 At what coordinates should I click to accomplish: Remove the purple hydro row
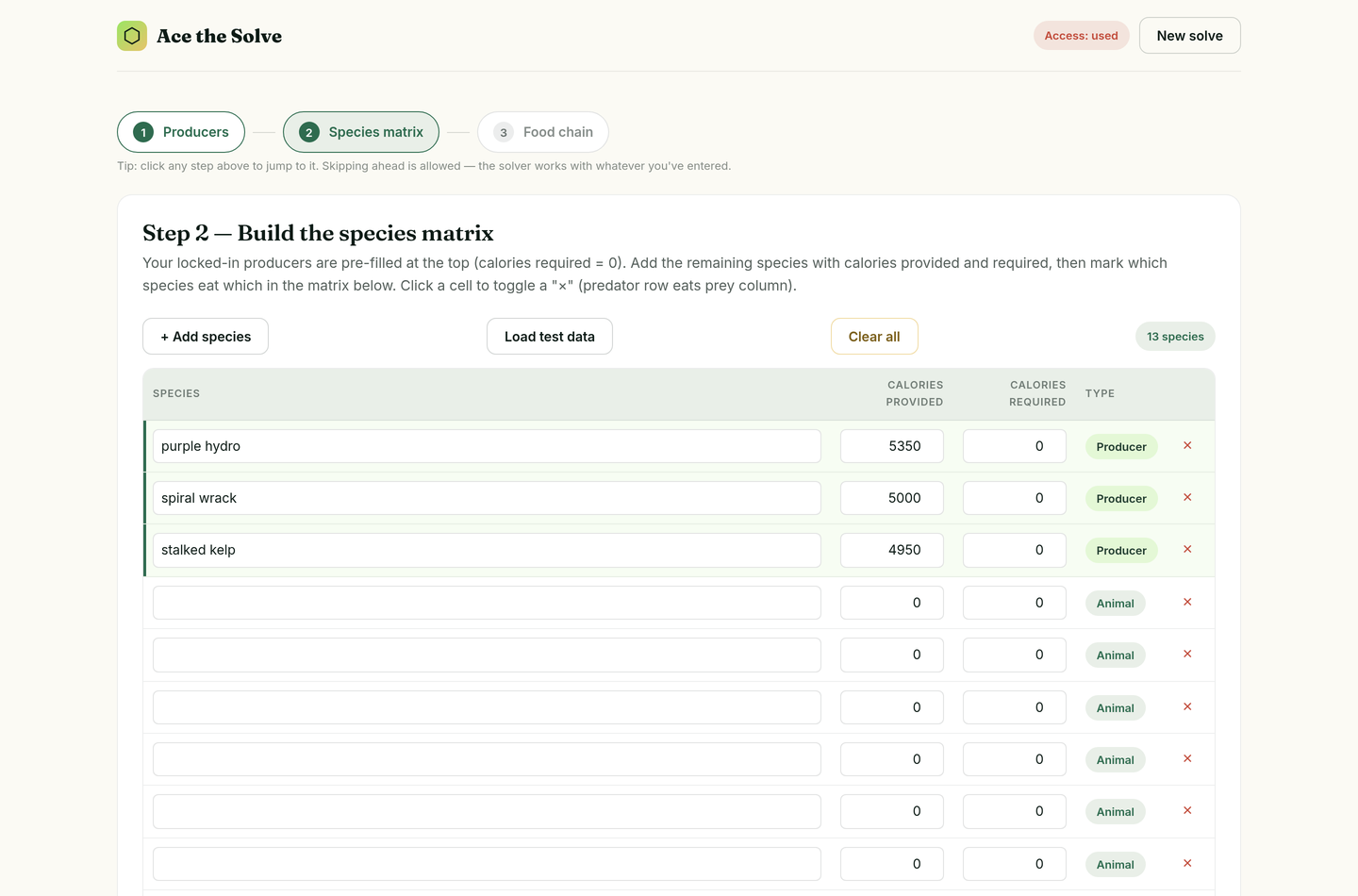pyautogui.click(x=1187, y=445)
